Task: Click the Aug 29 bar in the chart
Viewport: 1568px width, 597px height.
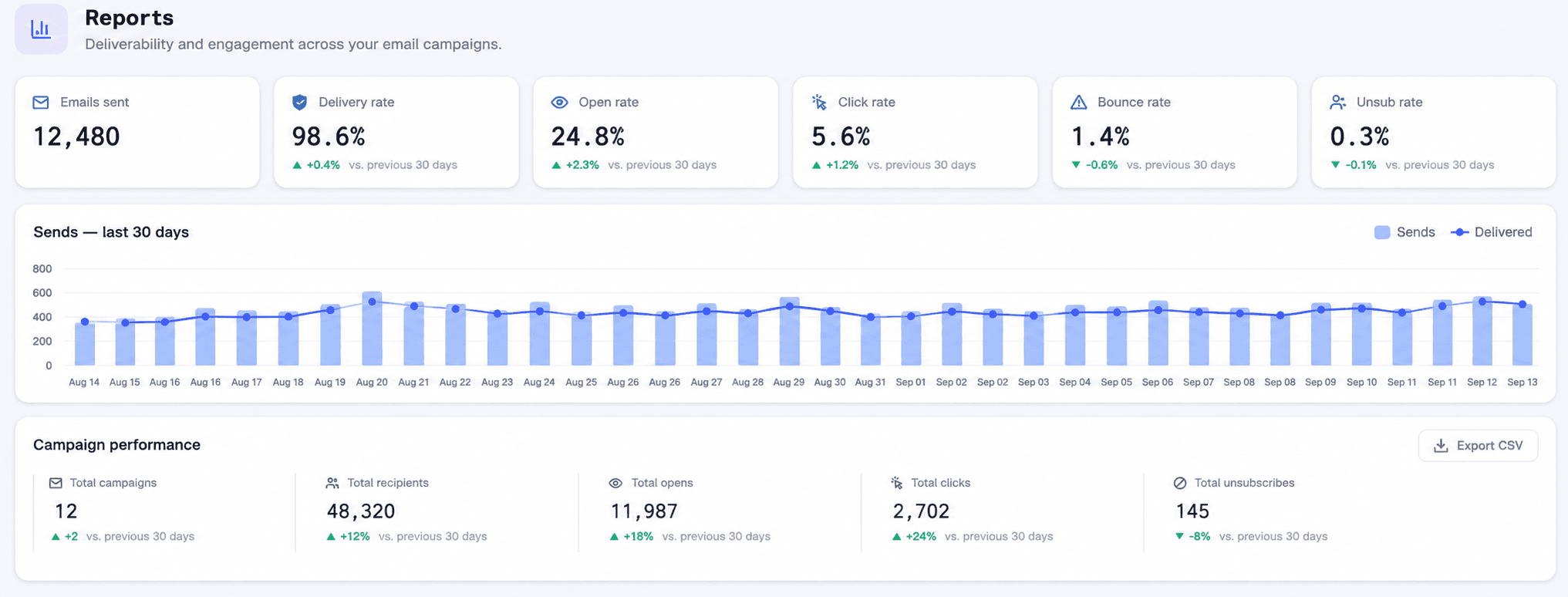Action: click(789, 332)
